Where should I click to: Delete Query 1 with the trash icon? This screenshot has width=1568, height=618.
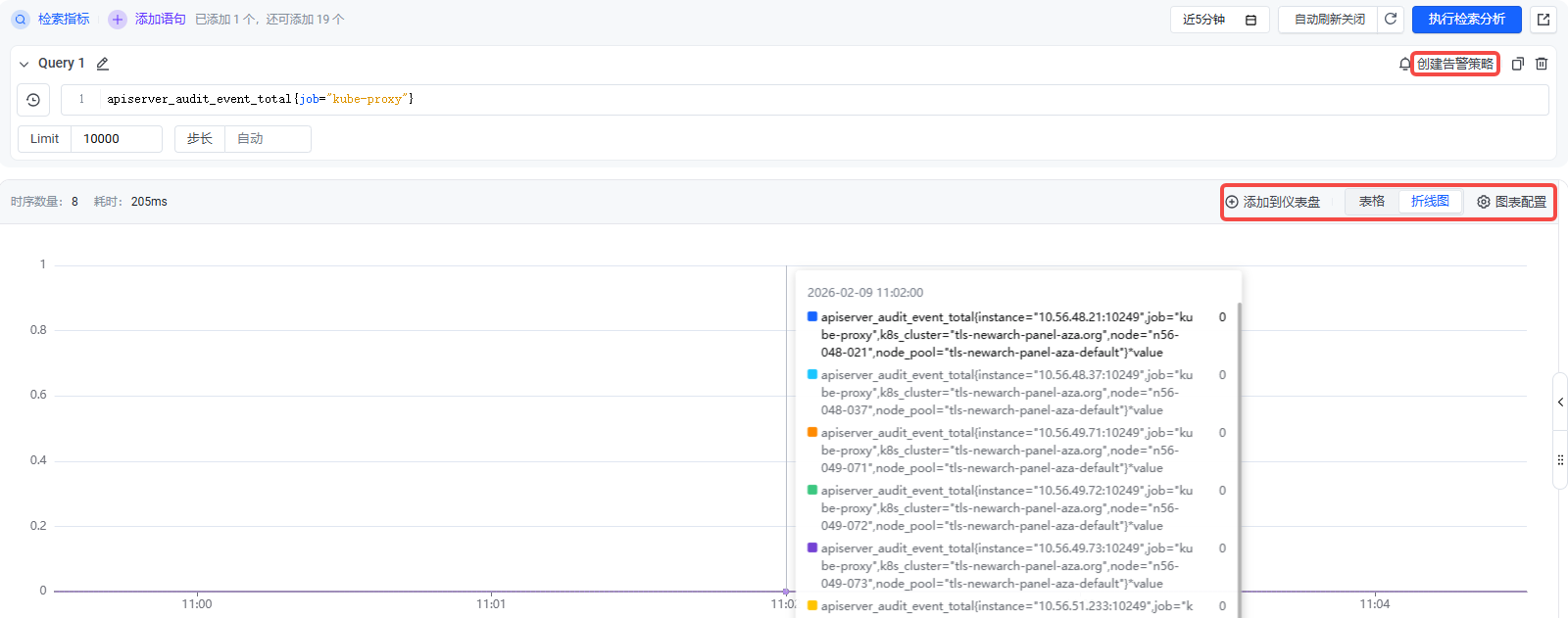pyautogui.click(x=1542, y=64)
